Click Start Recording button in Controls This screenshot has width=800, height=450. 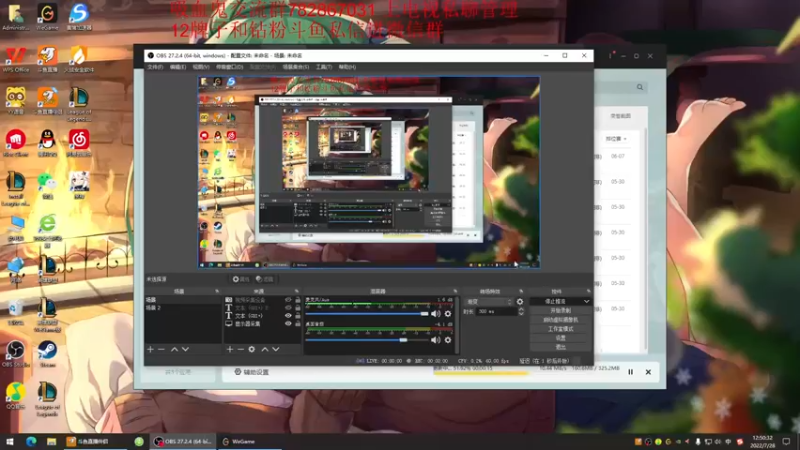(560, 311)
